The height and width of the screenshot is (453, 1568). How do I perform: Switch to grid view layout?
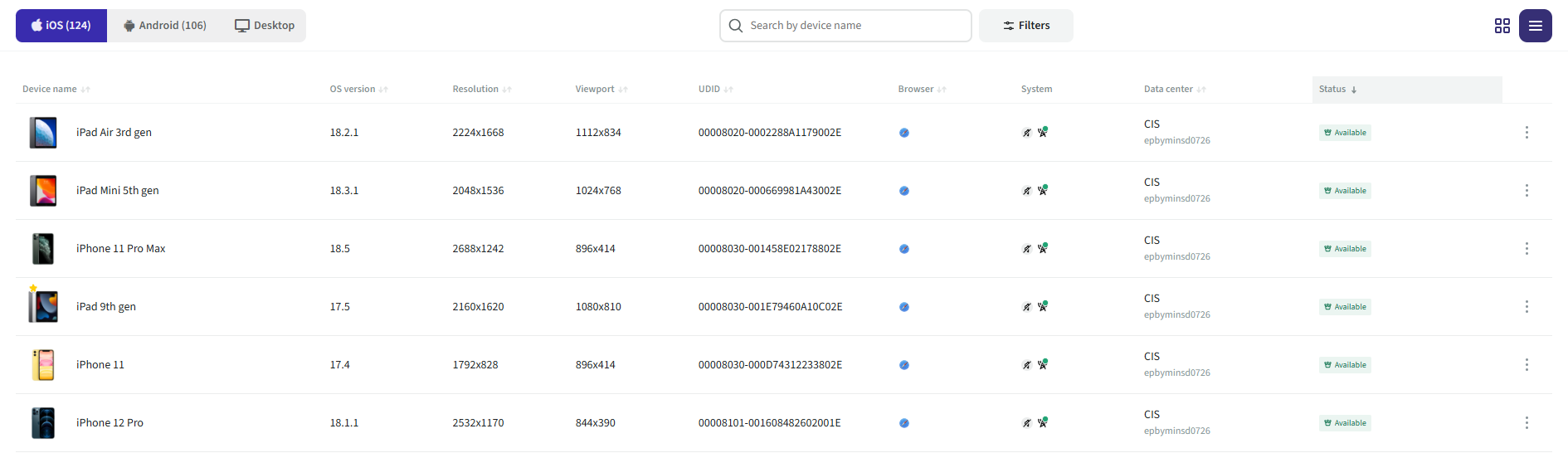(1502, 26)
